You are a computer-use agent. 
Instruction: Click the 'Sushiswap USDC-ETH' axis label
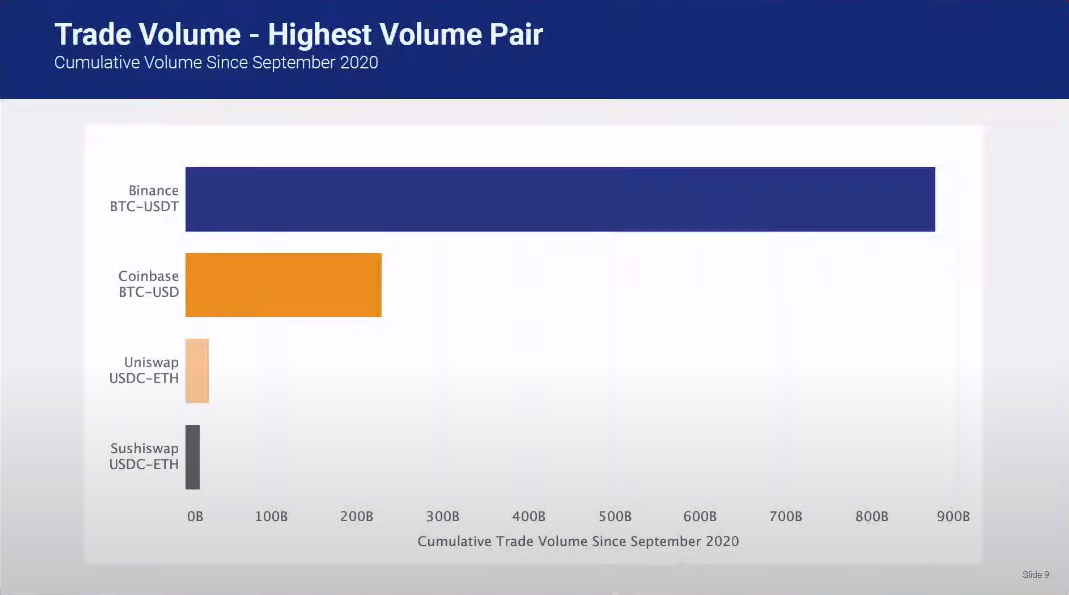[144, 456]
